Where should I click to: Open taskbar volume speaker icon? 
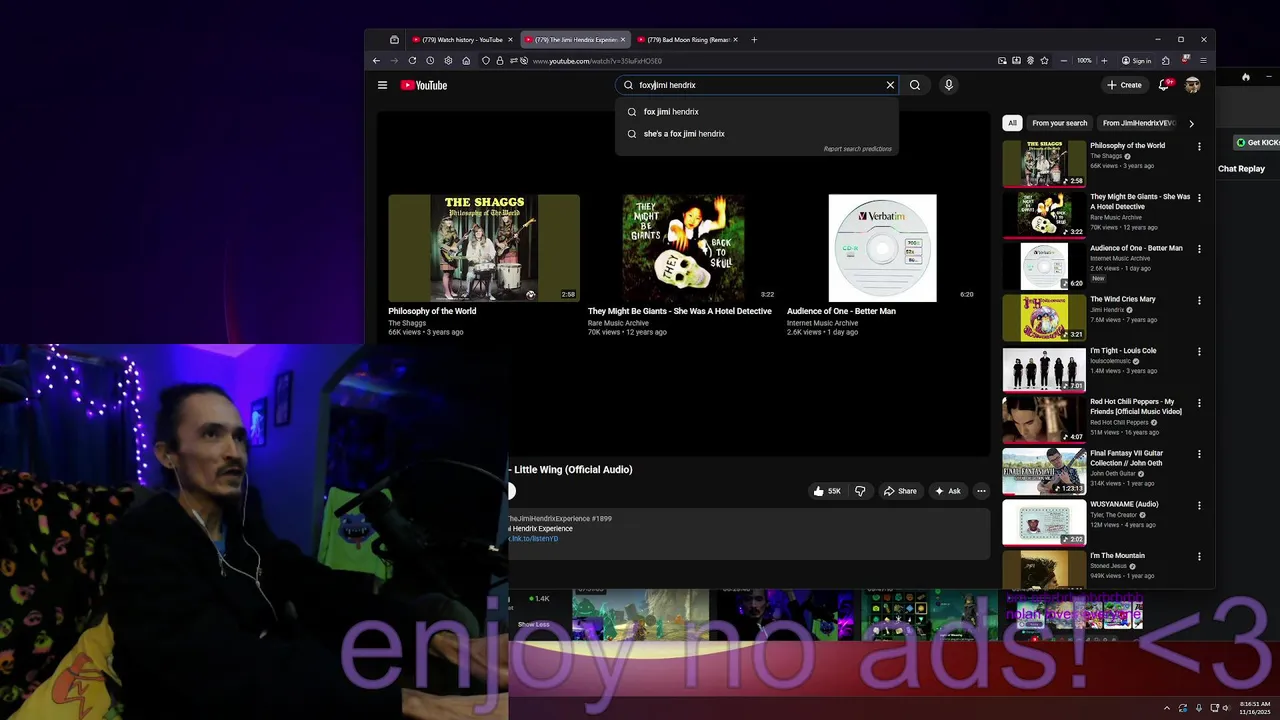coord(1226,708)
